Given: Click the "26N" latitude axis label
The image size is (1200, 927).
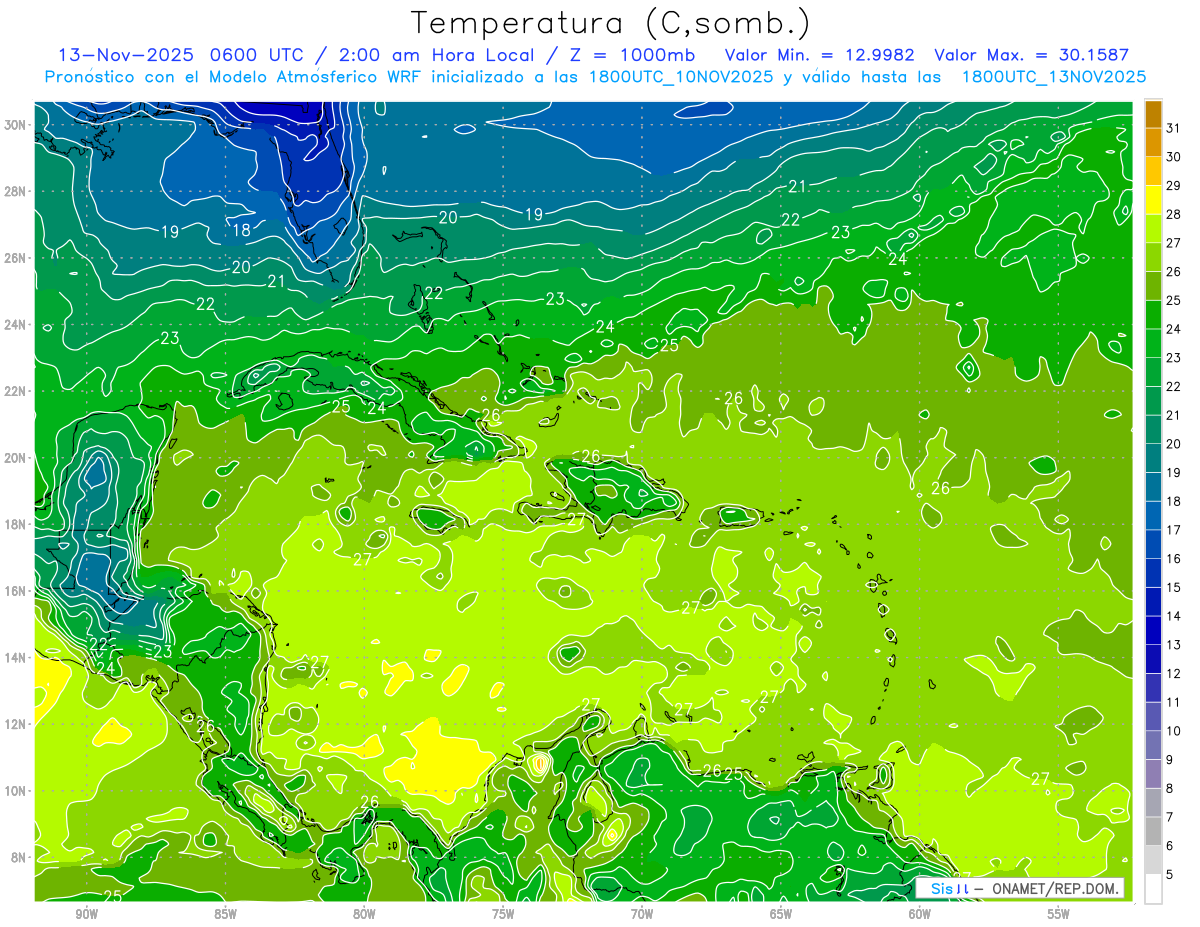Looking at the screenshot, I should click(16, 258).
